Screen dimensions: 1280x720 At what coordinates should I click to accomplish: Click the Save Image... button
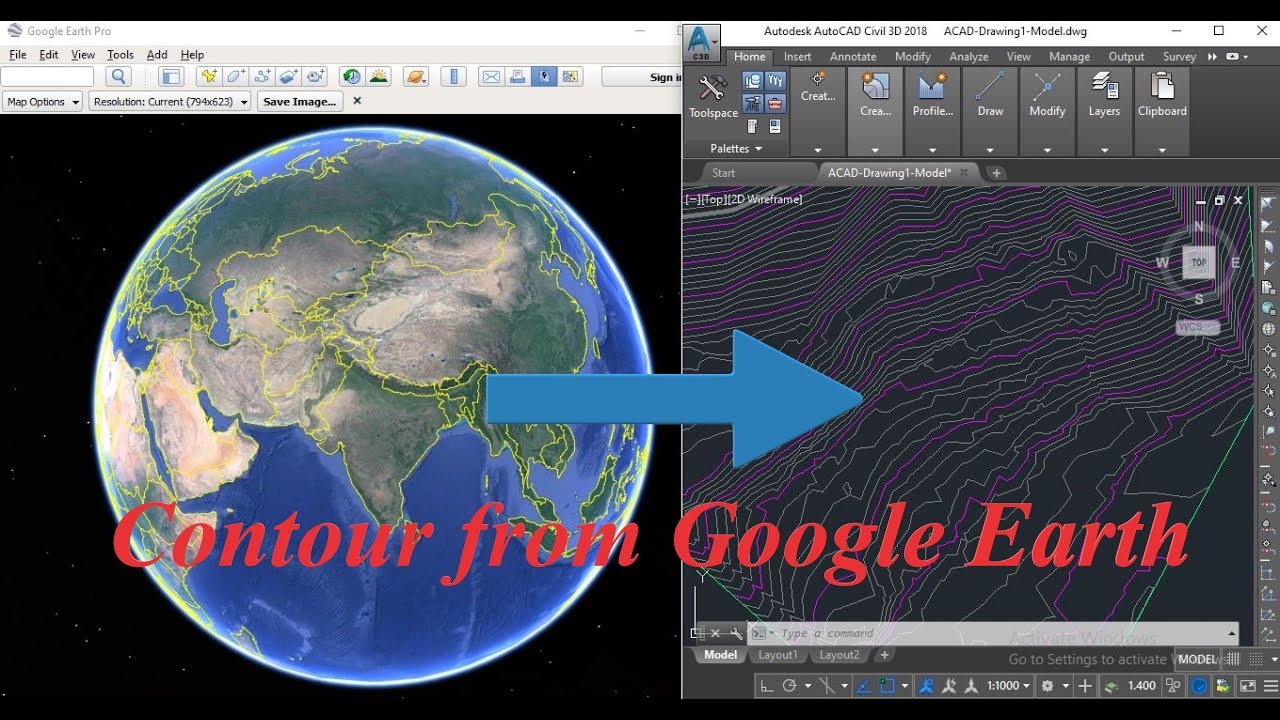click(299, 102)
